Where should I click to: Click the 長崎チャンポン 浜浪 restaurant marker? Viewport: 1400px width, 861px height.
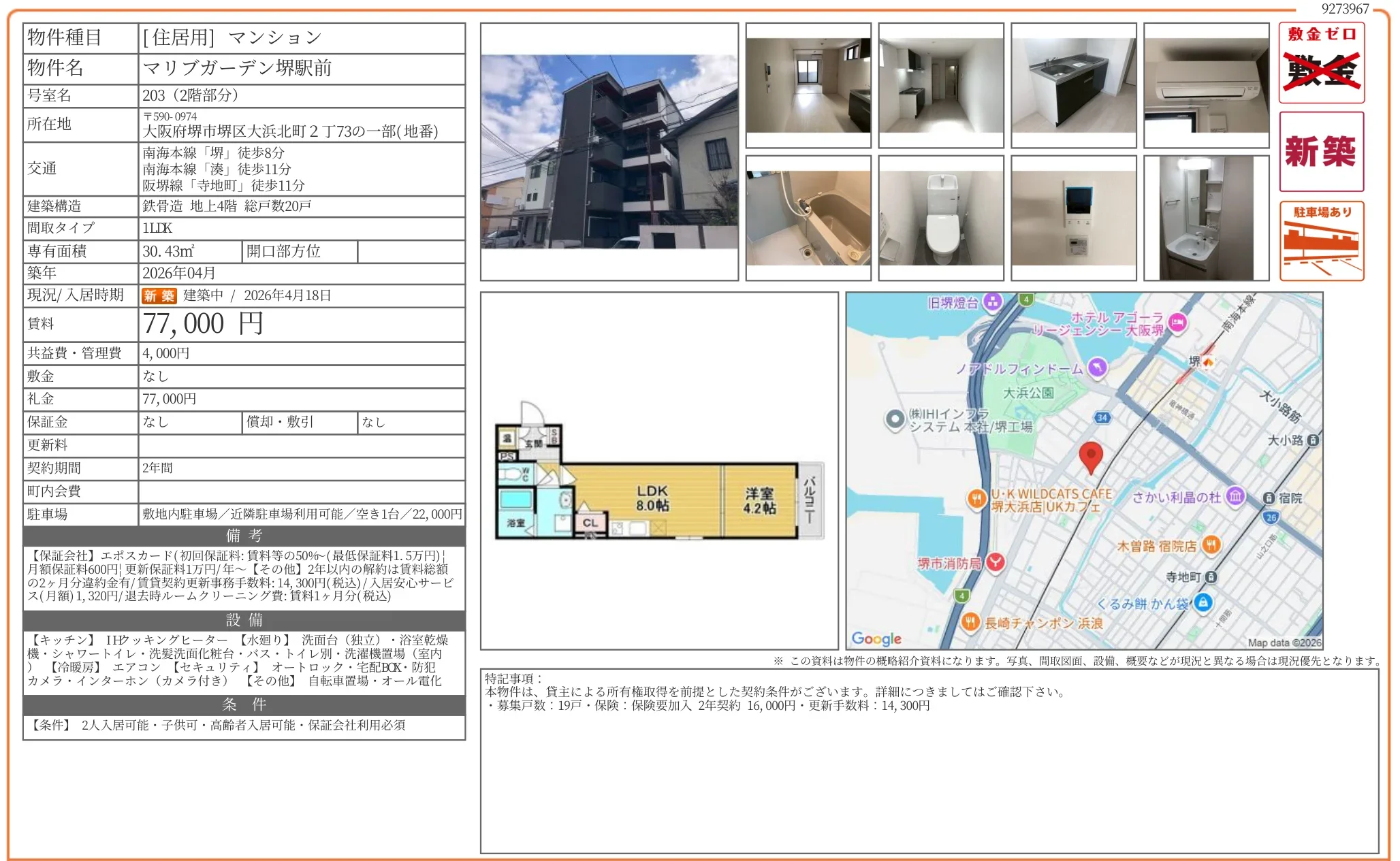pyautogui.click(x=970, y=621)
